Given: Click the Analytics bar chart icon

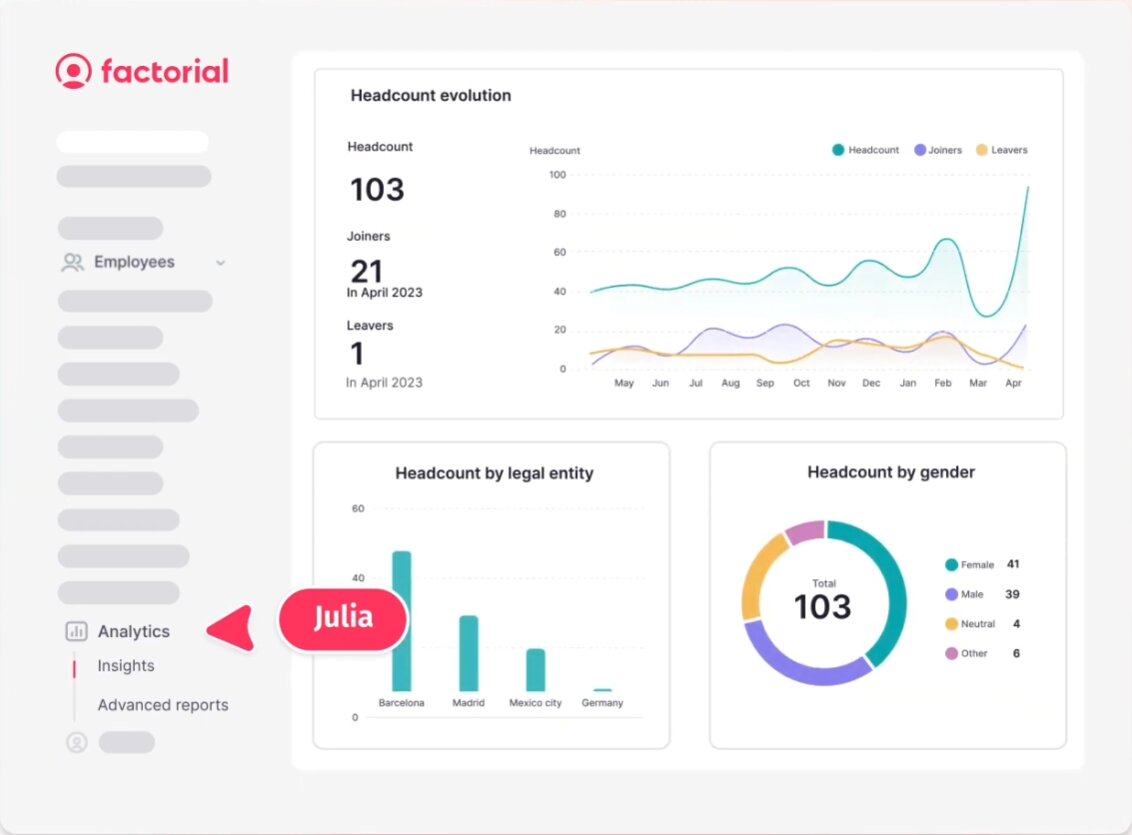Looking at the screenshot, I should 76,631.
